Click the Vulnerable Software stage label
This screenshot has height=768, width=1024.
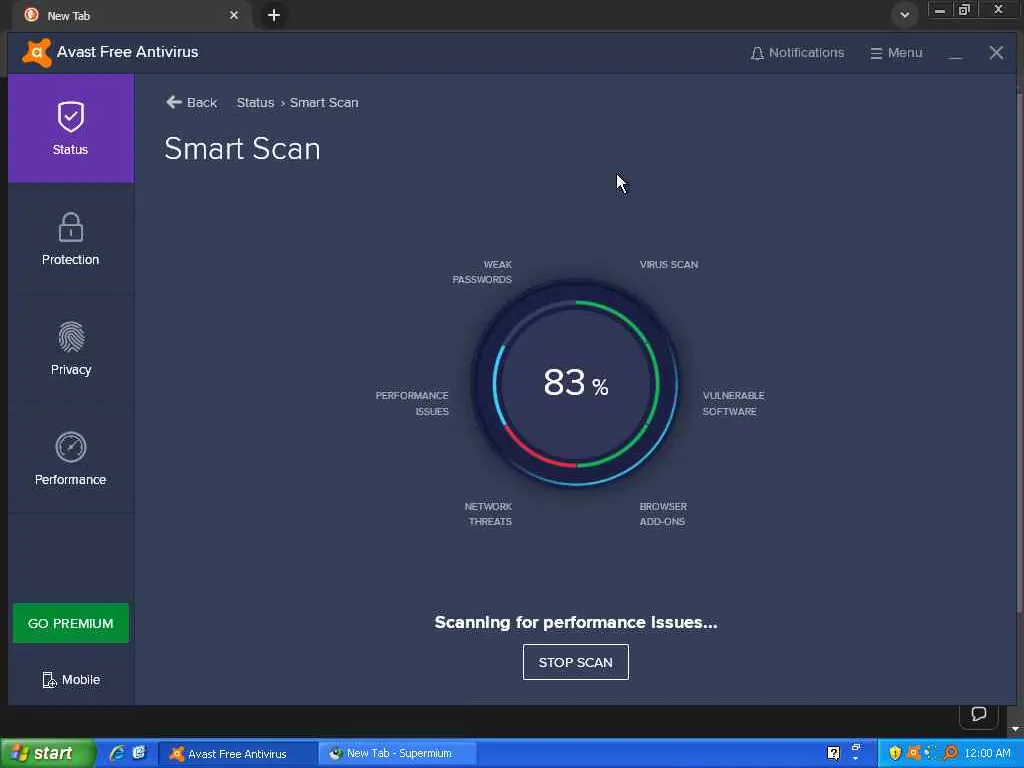pyautogui.click(x=733, y=403)
